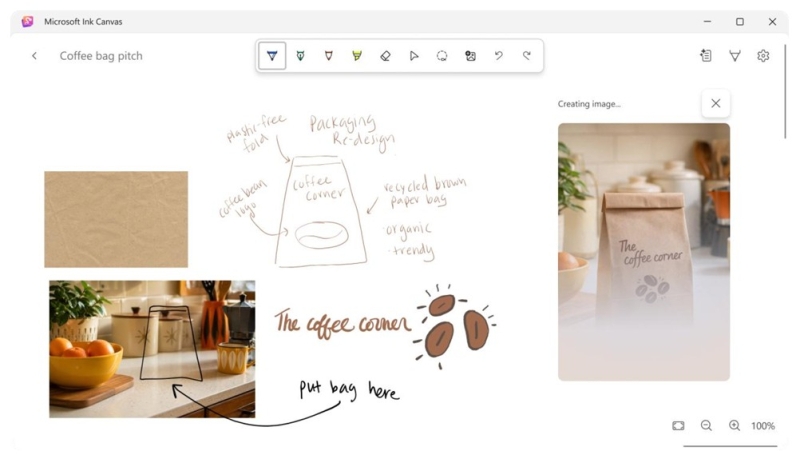Click the 100% zoom level
The height and width of the screenshot is (463, 800).
point(763,426)
